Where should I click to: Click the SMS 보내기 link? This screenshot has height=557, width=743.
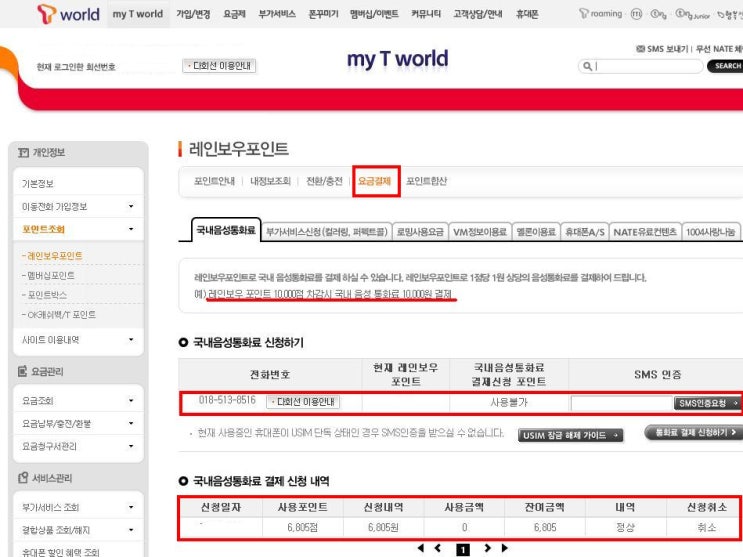coord(662,49)
